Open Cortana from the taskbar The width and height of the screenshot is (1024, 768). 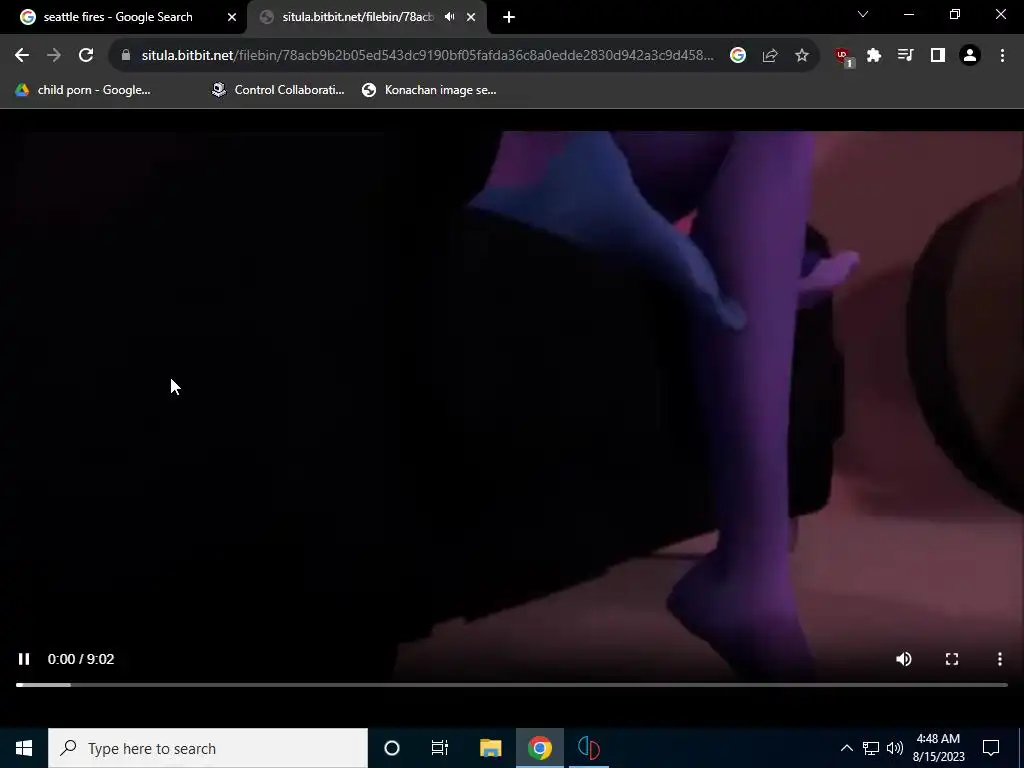392,748
